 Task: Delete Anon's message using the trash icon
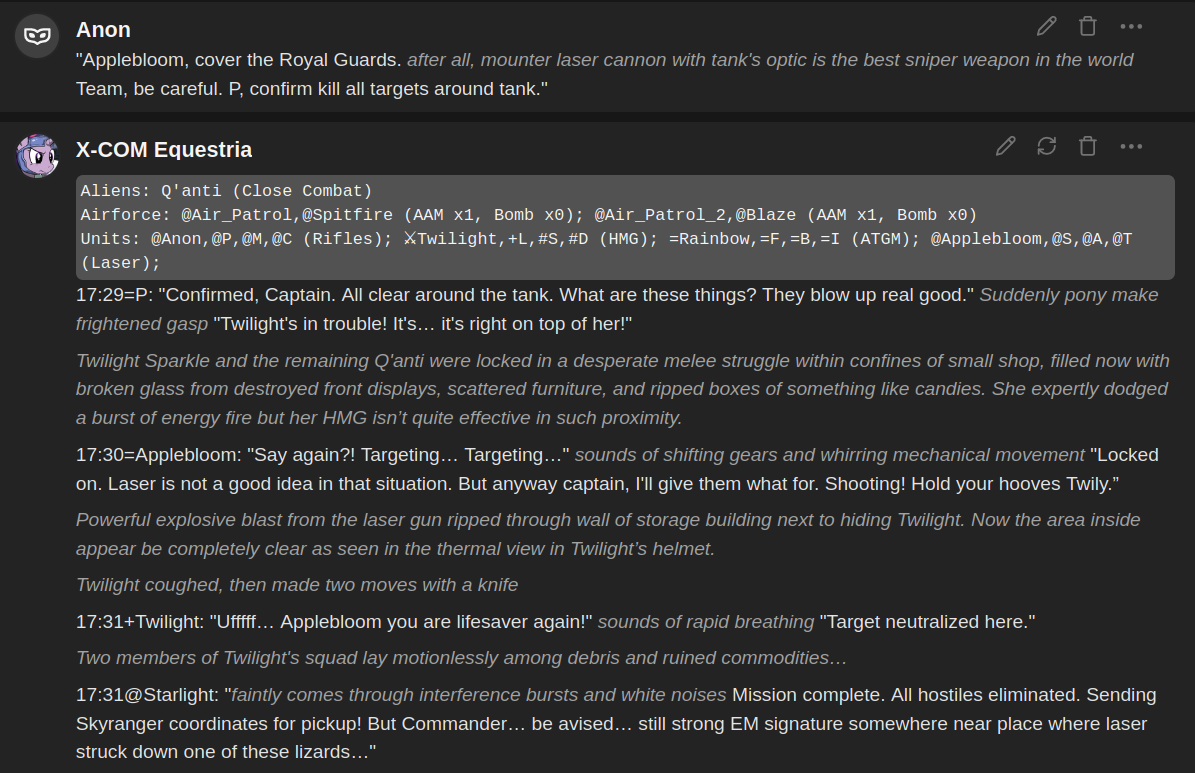pyautogui.click(x=1088, y=27)
